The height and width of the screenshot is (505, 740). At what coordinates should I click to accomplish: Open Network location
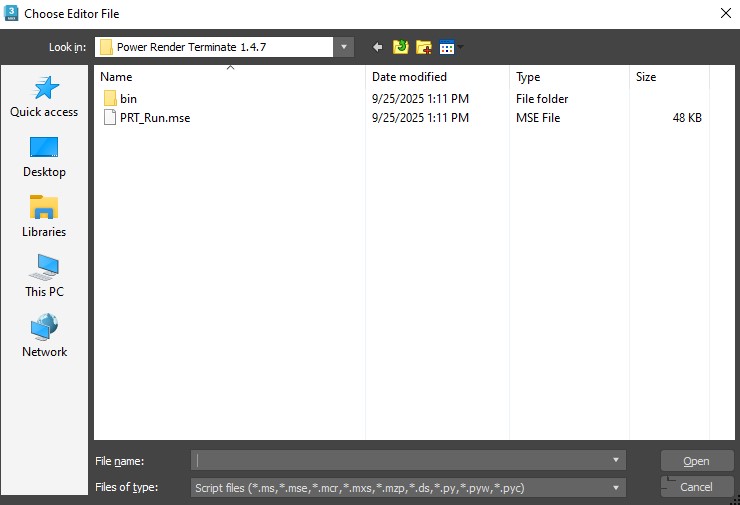[44, 336]
